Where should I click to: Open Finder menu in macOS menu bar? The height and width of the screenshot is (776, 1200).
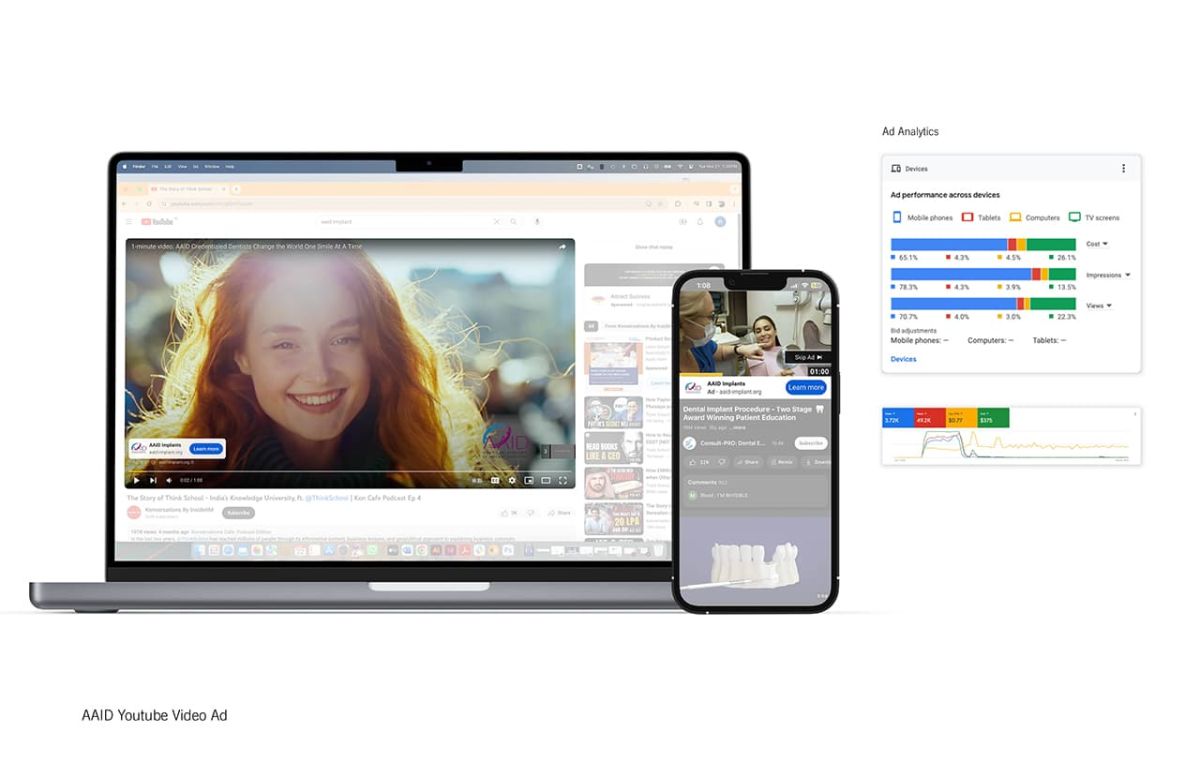137,166
